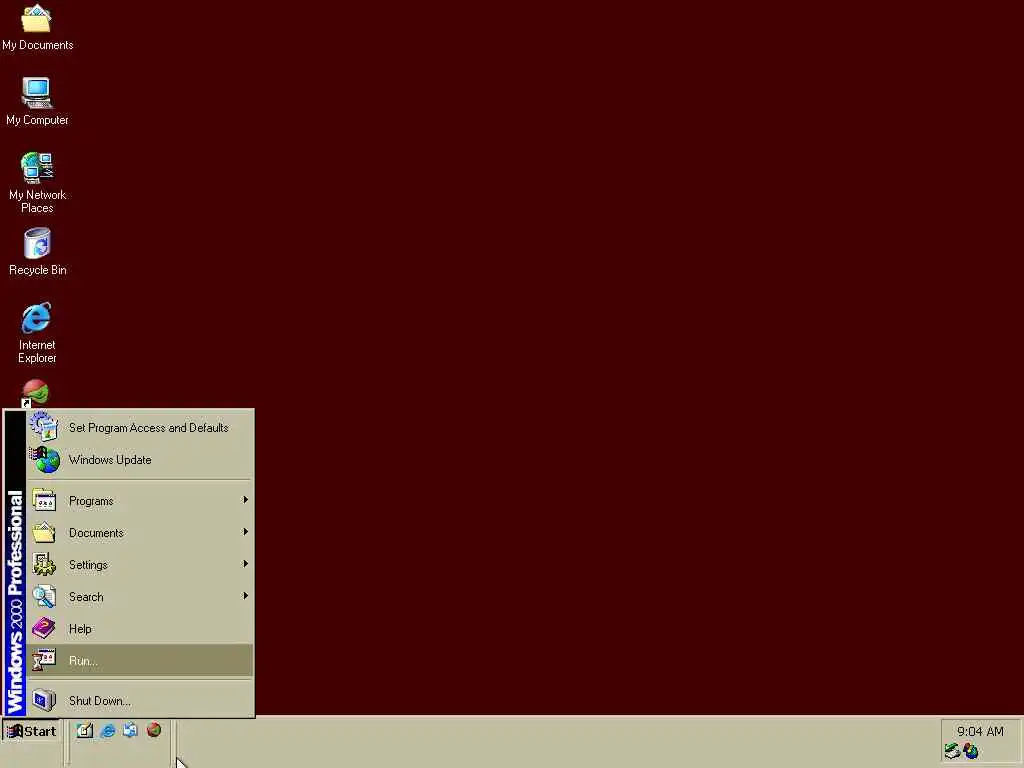Choose Shut Down... in Start menu

140,701
